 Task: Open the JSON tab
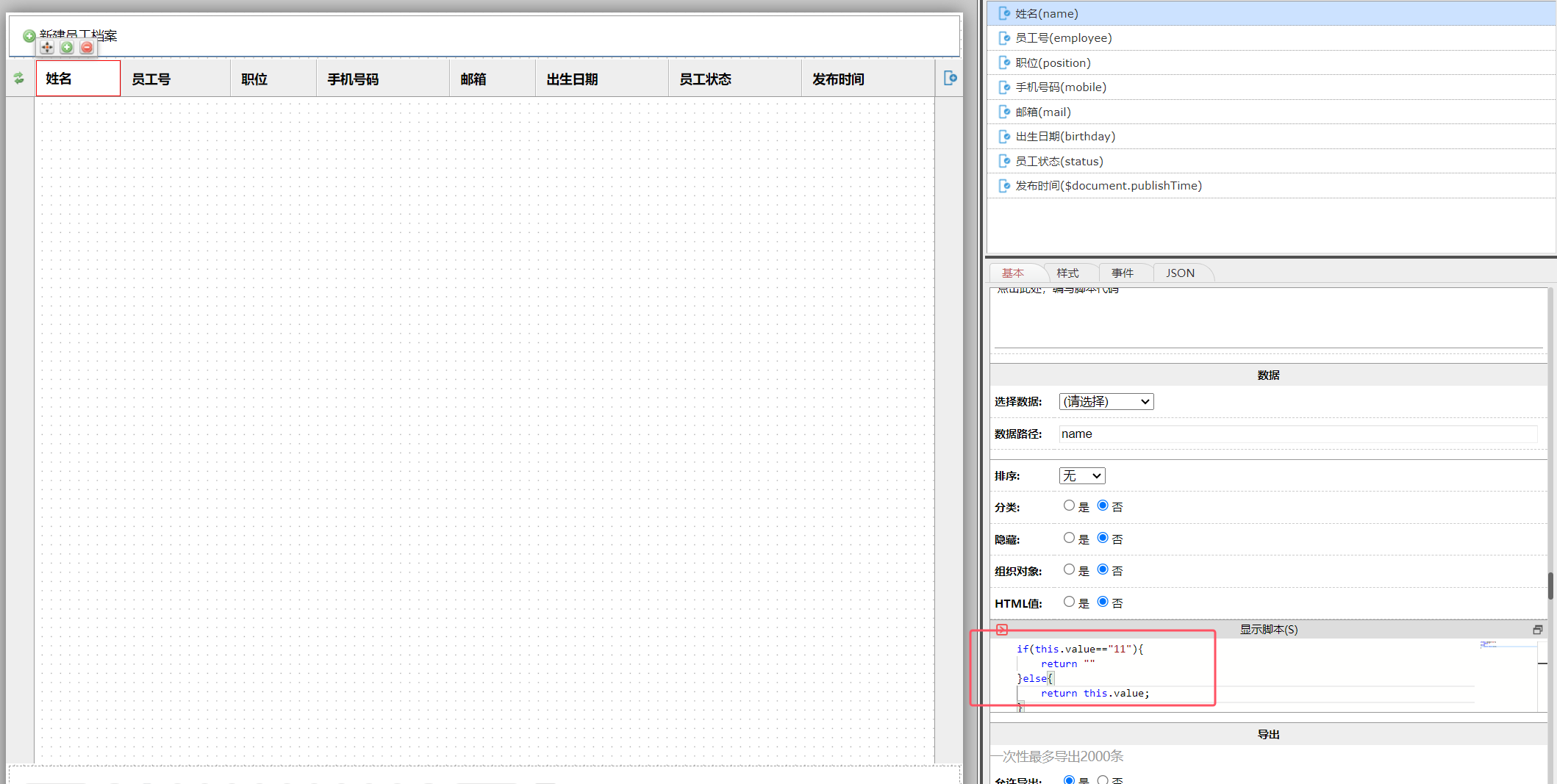coord(1180,273)
